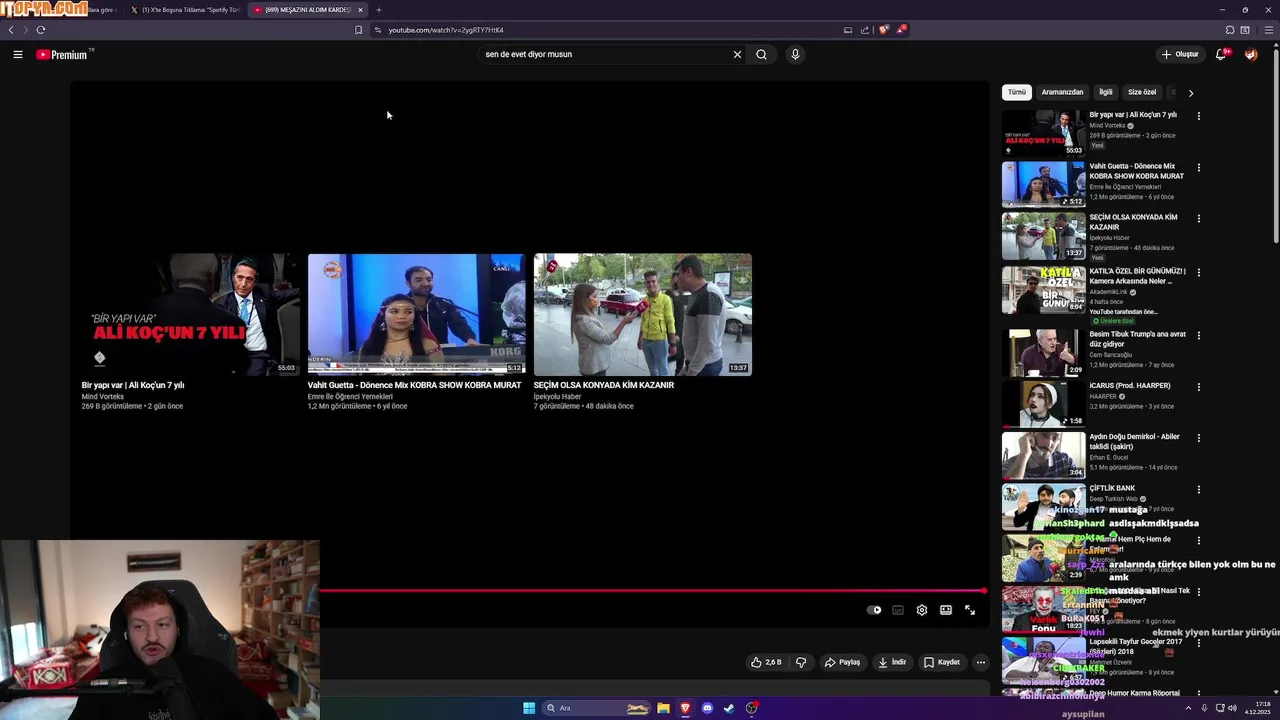Open YouTube notifications bell

point(1220,54)
